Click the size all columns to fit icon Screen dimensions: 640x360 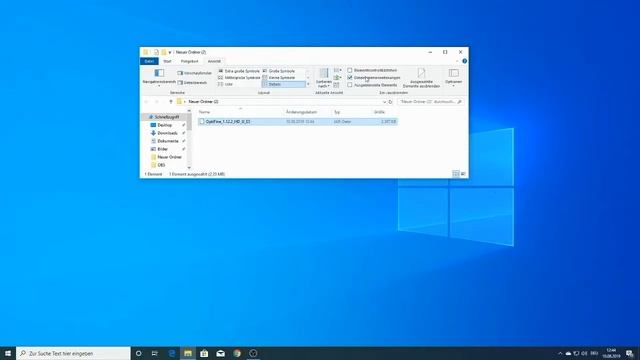tap(336, 85)
